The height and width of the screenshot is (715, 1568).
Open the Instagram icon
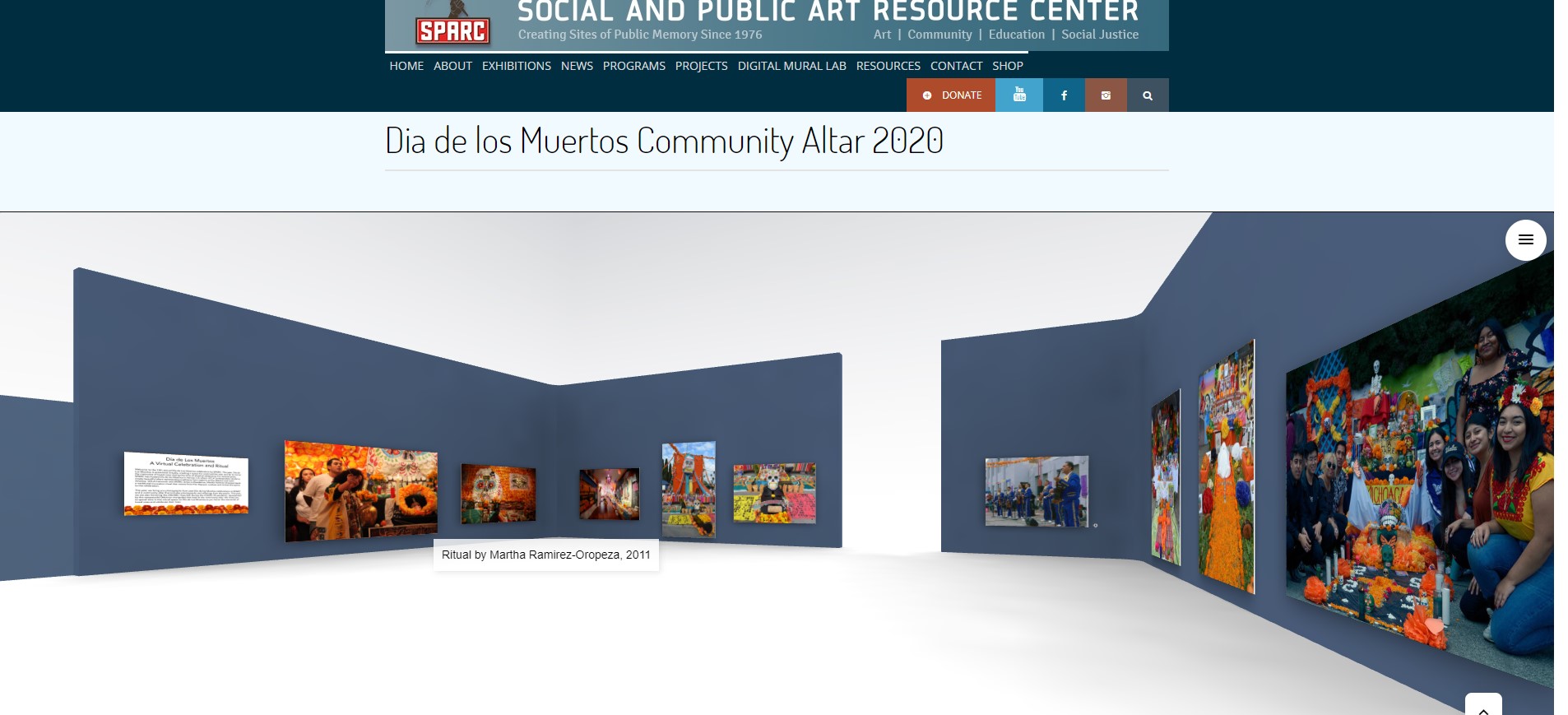coord(1106,95)
